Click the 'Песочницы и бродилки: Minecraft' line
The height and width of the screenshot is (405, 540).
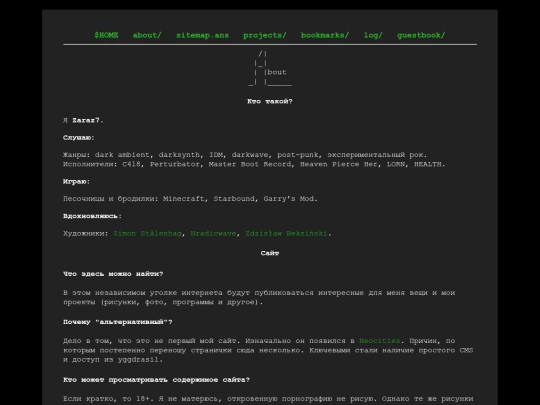pyautogui.click(x=190, y=199)
